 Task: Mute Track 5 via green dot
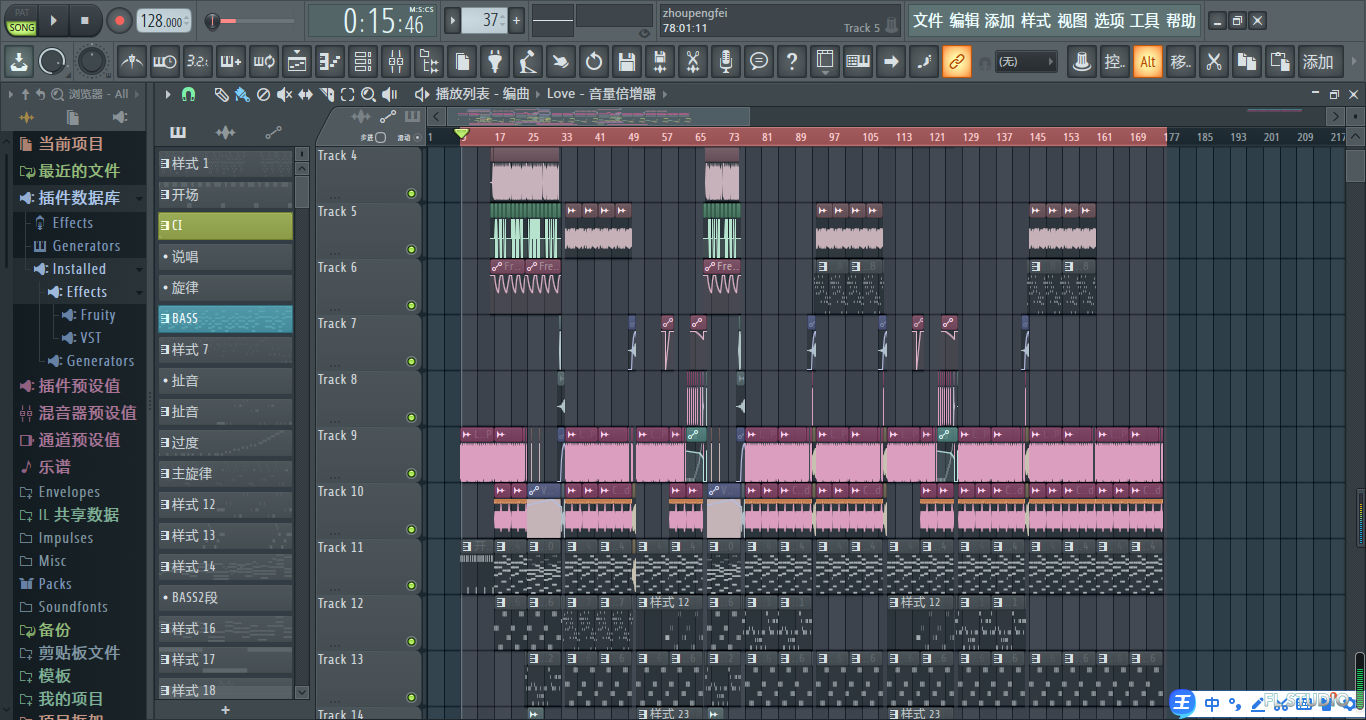[411, 250]
